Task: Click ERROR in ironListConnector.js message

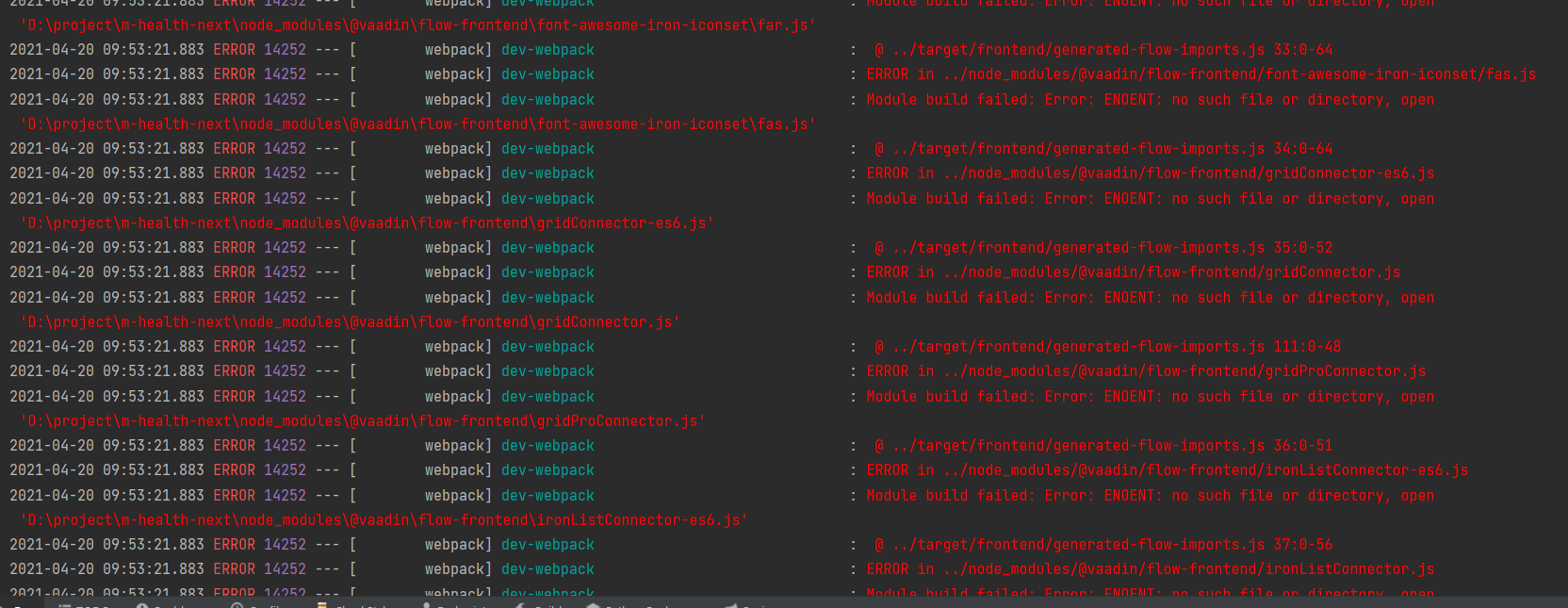Action: point(1150,569)
